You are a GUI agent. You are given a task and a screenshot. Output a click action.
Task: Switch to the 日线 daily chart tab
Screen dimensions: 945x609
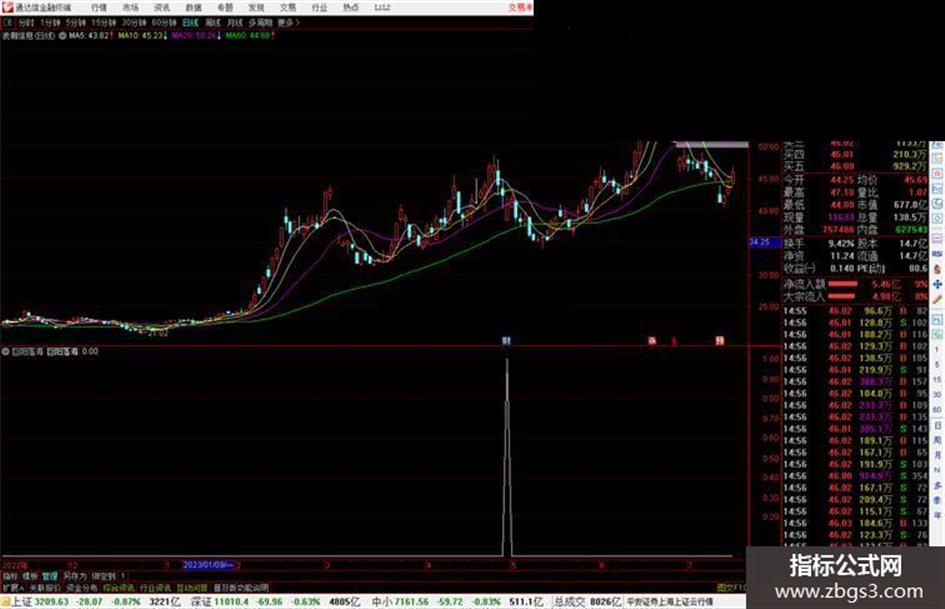190,22
